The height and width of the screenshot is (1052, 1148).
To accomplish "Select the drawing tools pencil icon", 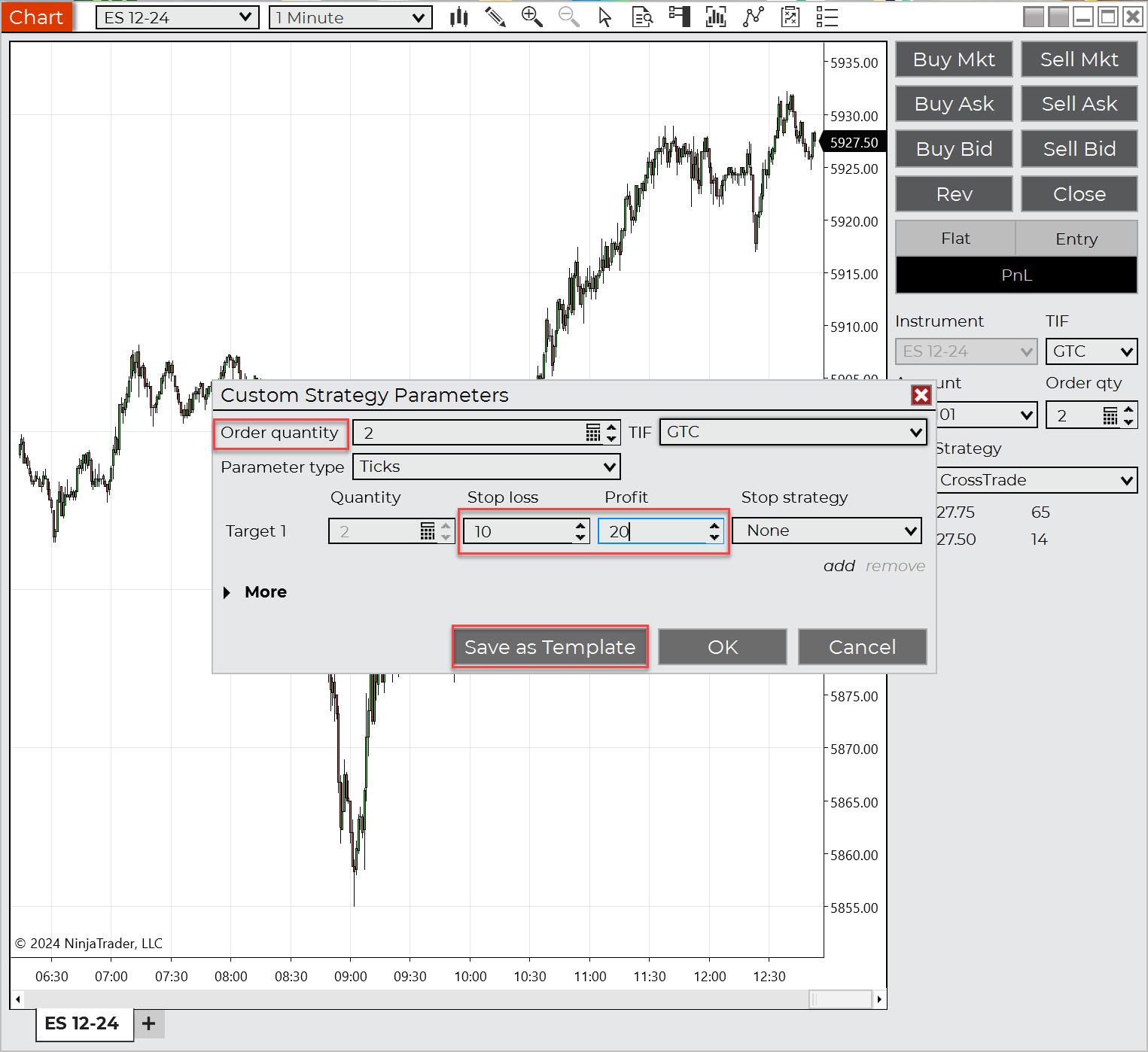I will coord(495,17).
